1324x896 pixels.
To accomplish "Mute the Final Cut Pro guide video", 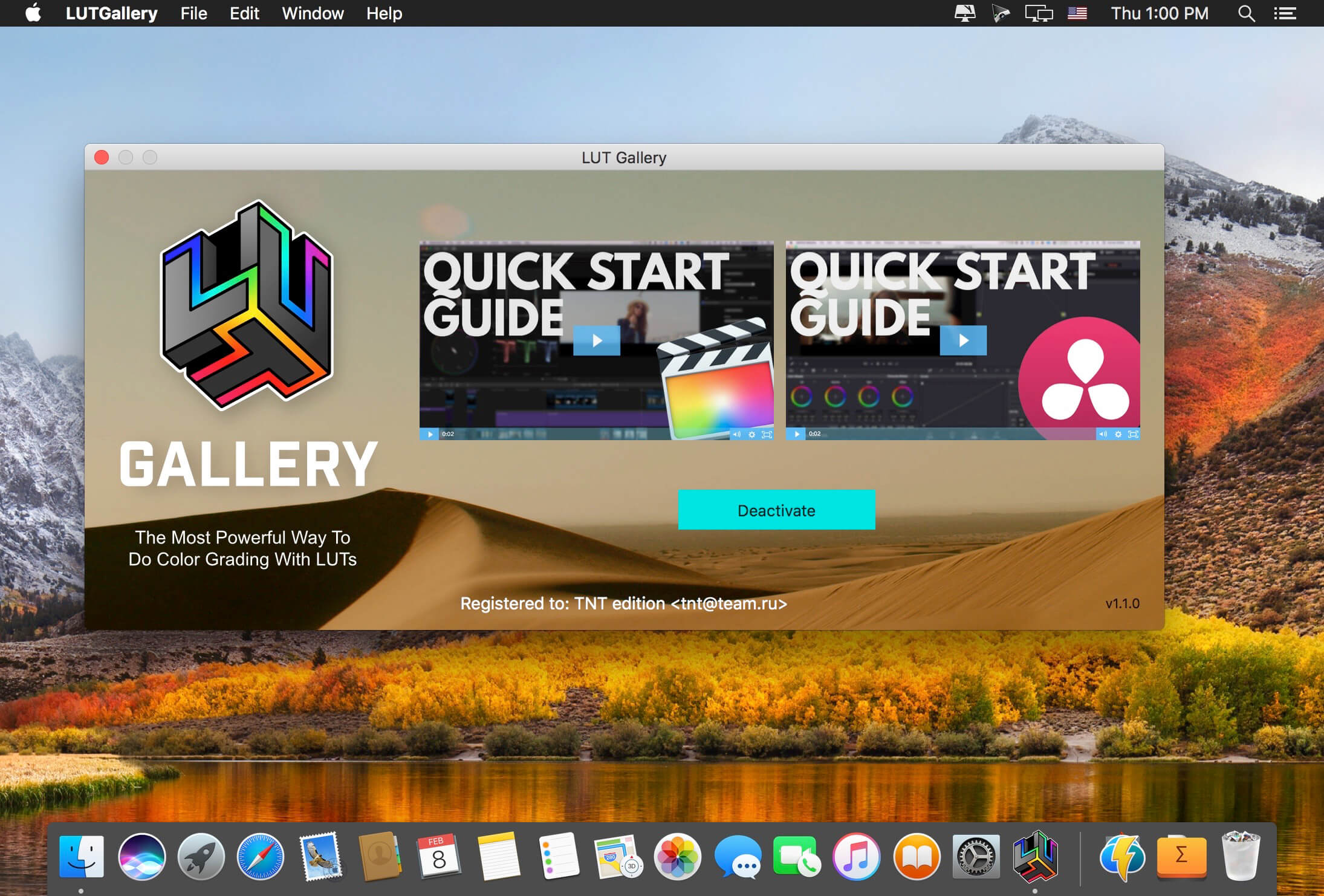I will [x=736, y=434].
